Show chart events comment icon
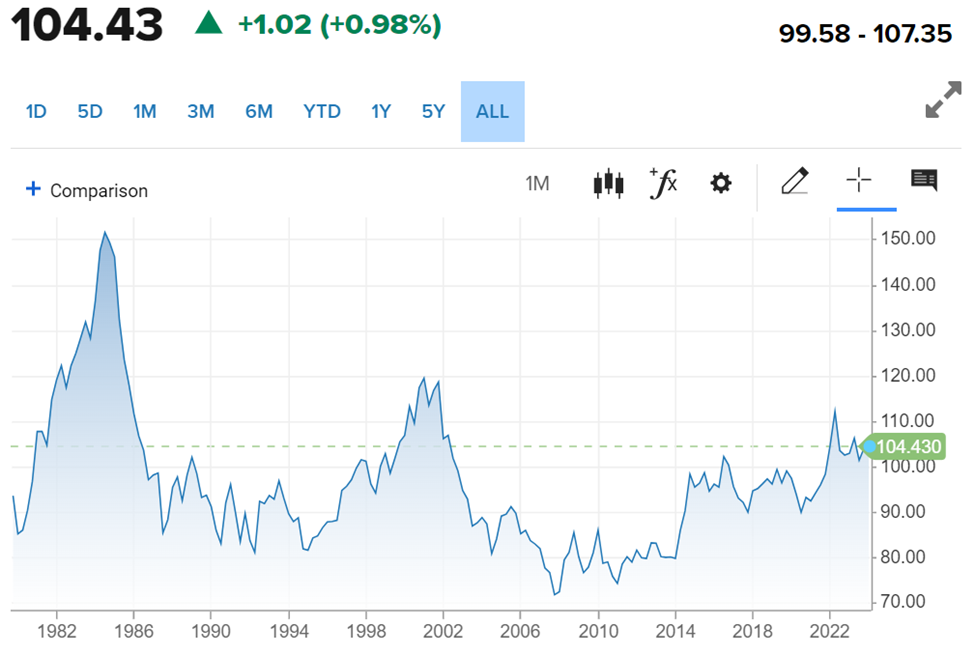975x656 pixels. point(924,181)
